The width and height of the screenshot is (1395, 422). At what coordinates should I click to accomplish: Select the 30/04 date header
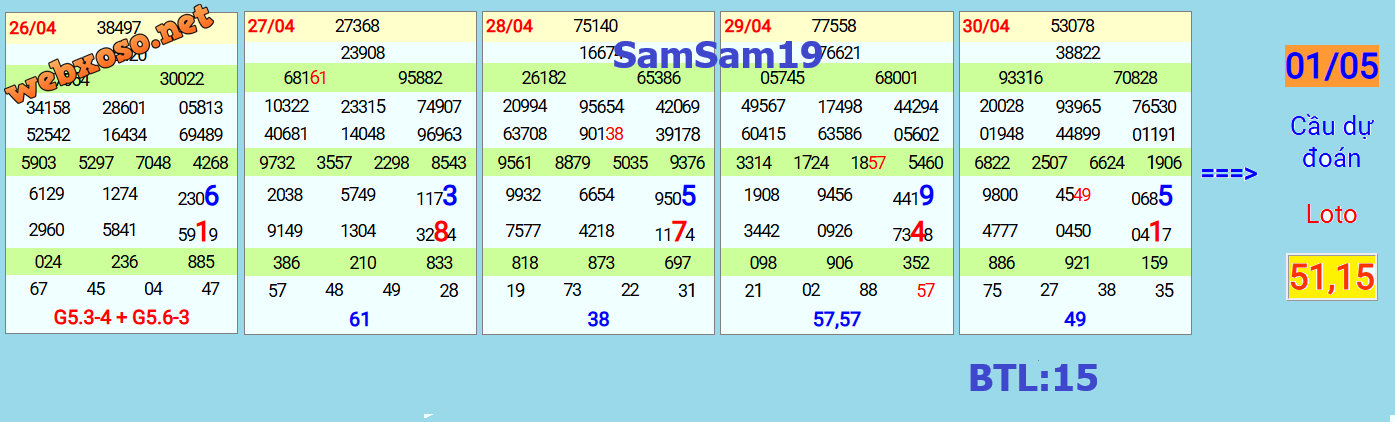(985, 27)
